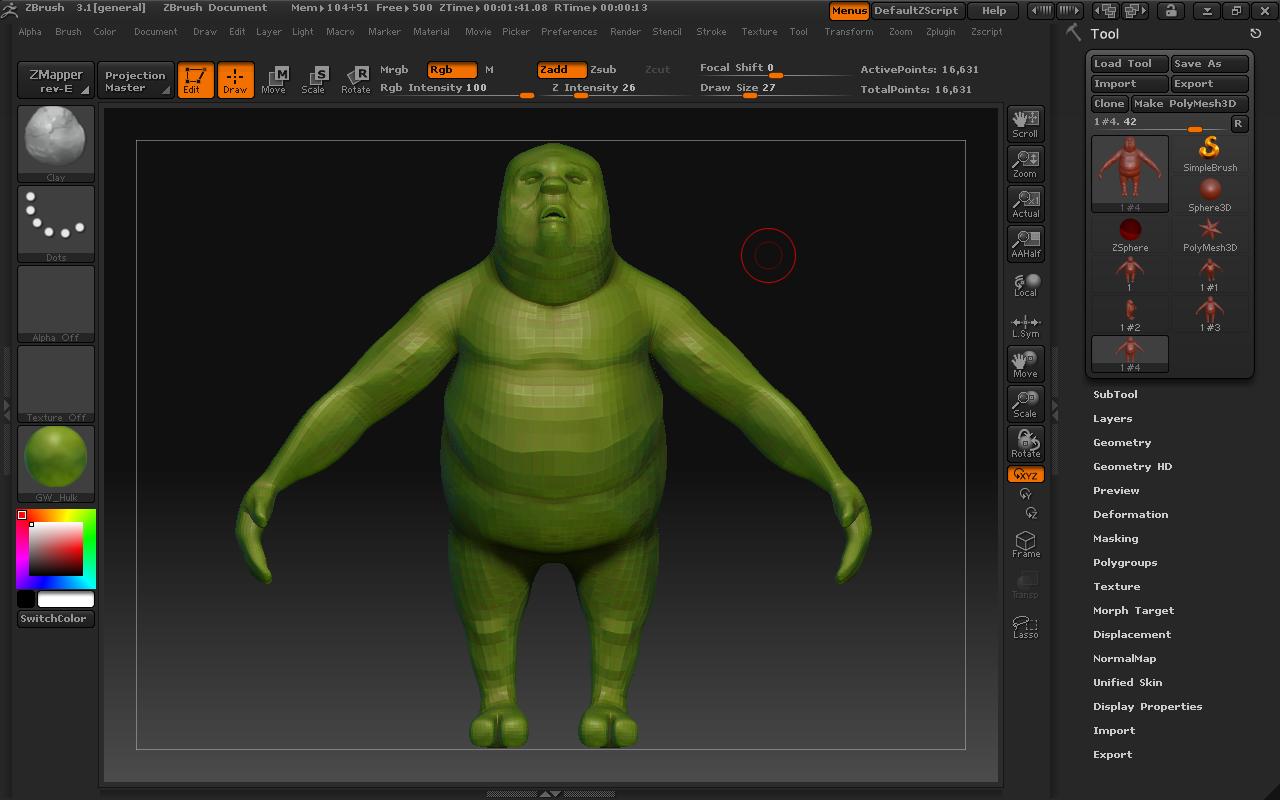Select the 1 #1 tool thumbnail
This screenshot has width=1280, height=800.
1210,274
